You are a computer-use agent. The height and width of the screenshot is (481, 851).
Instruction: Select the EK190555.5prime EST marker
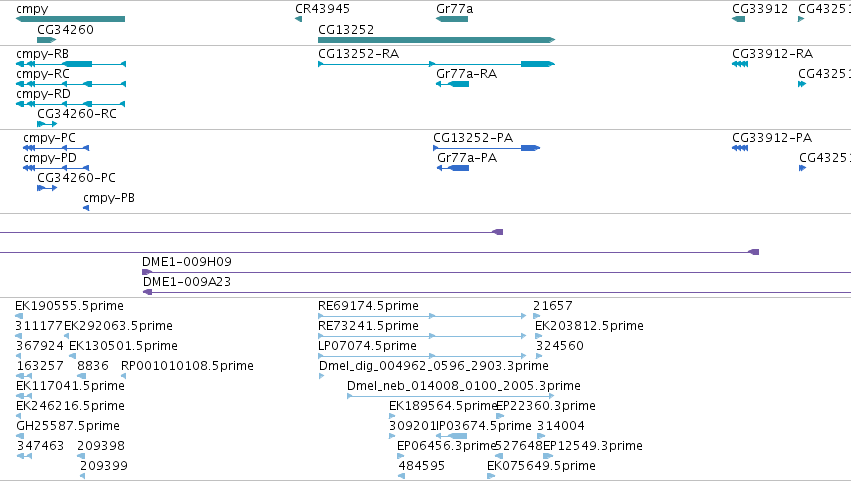click(x=19, y=316)
